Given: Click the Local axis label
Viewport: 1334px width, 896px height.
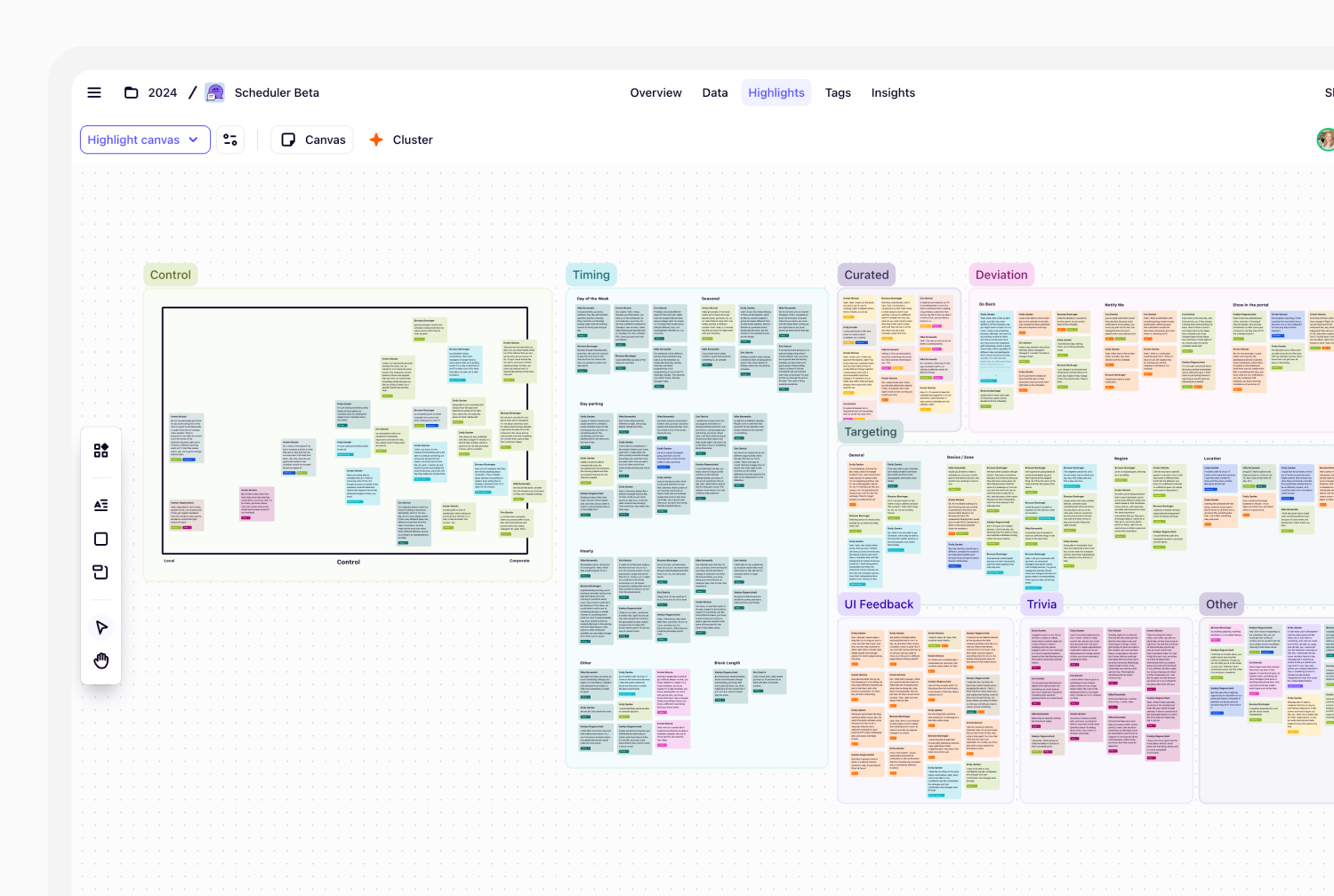Looking at the screenshot, I should (x=169, y=561).
